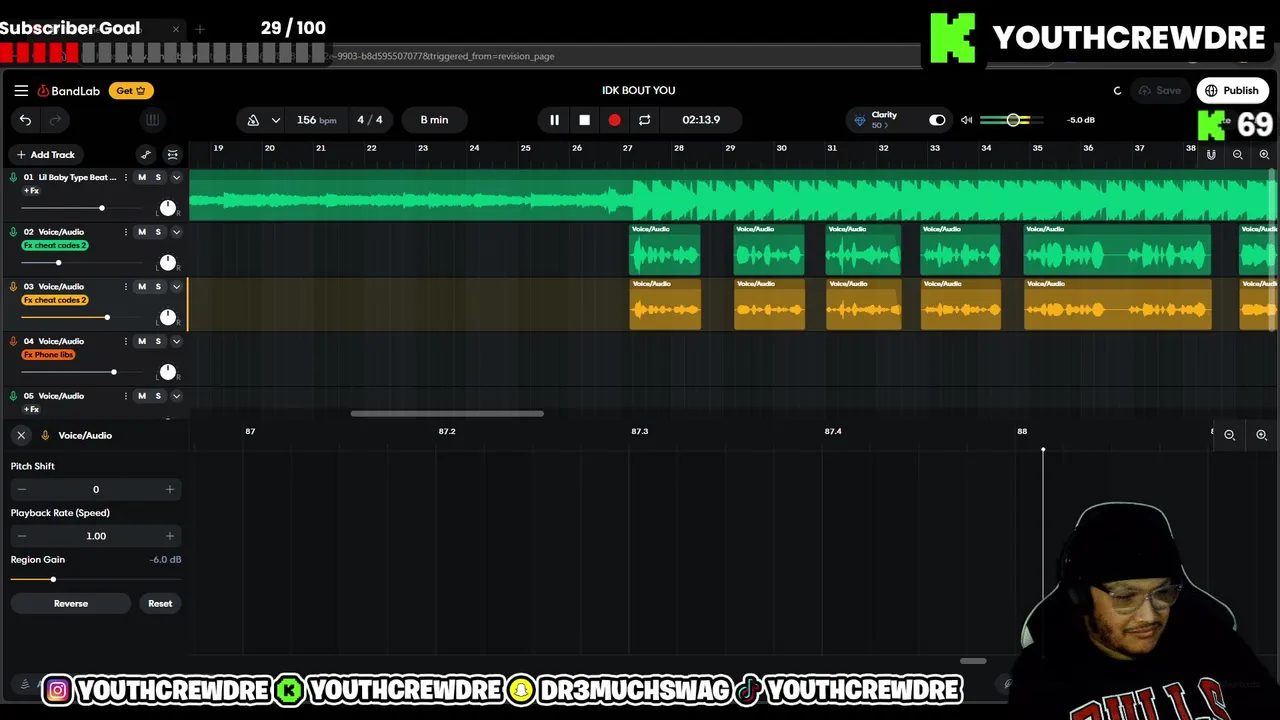1280x720 pixels.
Task: Solo track 01 Lil Baby Type Beat
Action: click(157, 177)
